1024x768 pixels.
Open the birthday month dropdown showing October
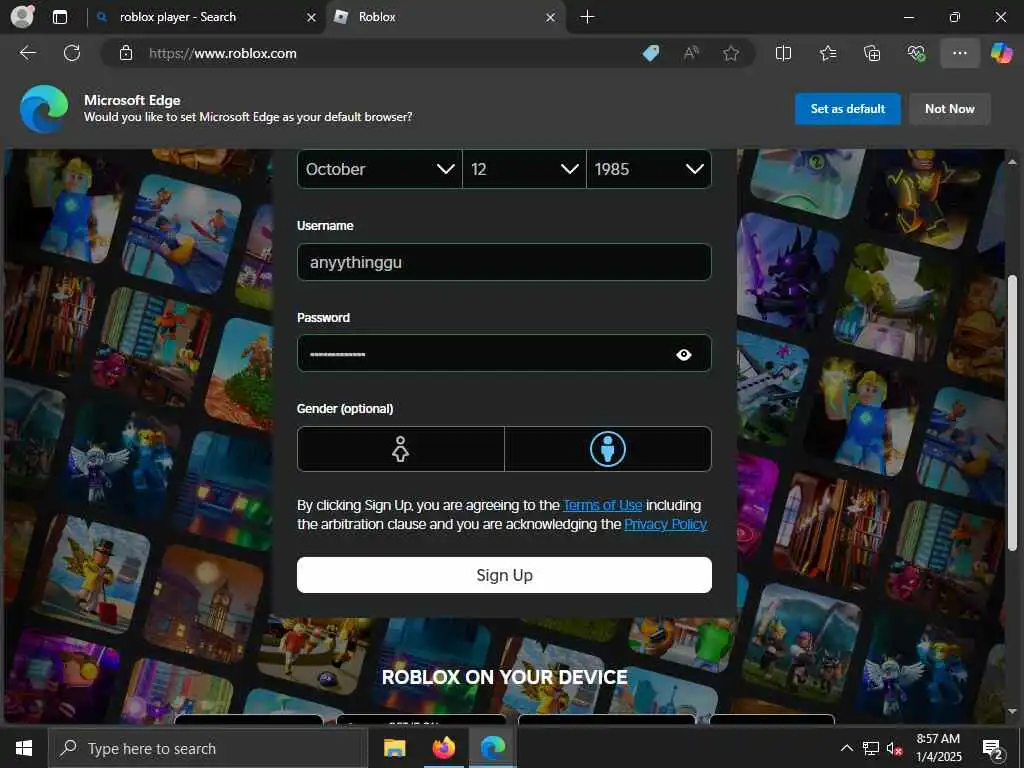click(x=379, y=169)
